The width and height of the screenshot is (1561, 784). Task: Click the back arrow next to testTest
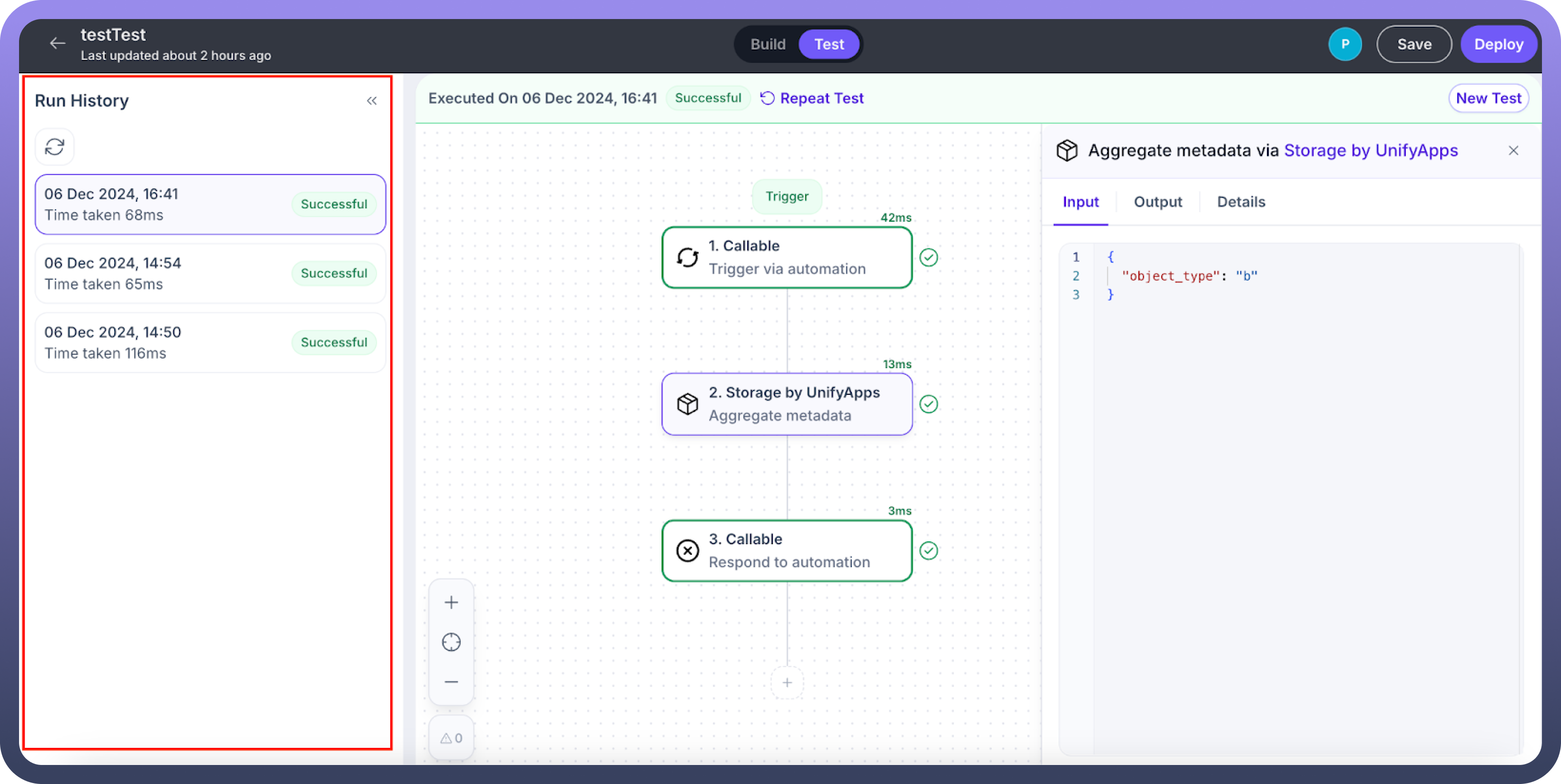[58, 44]
